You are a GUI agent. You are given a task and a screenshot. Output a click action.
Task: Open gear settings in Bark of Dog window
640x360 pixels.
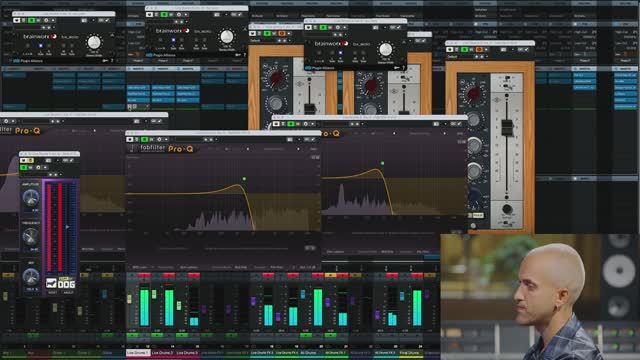tap(38, 167)
